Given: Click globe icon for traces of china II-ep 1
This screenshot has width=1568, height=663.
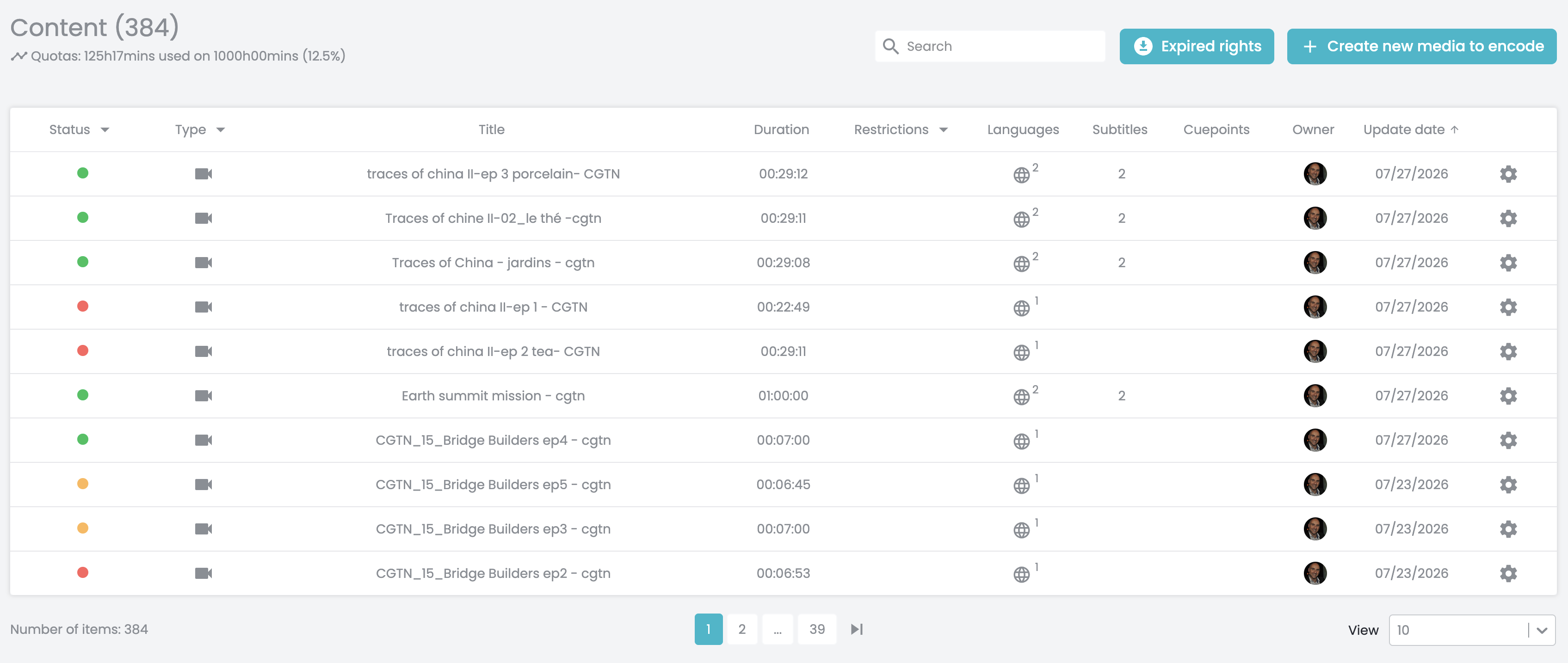Looking at the screenshot, I should pyautogui.click(x=1021, y=308).
